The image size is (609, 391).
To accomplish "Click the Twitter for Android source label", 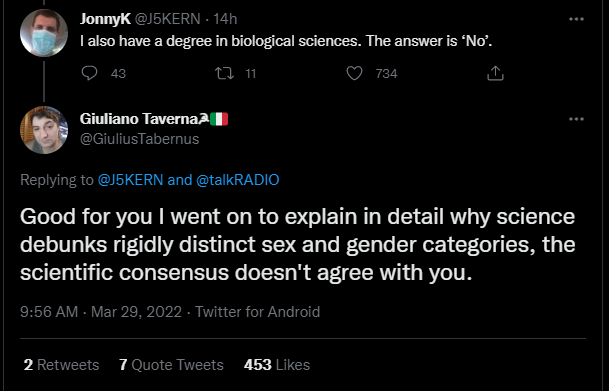I will pos(258,312).
